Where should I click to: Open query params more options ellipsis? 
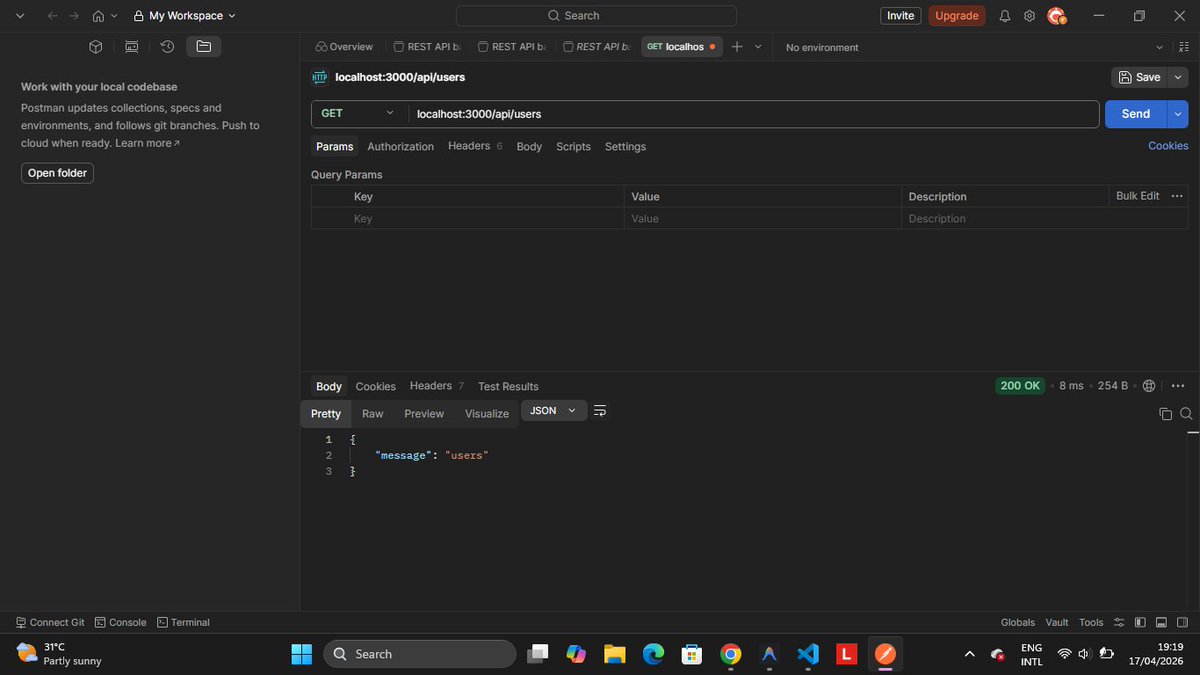pos(1177,196)
